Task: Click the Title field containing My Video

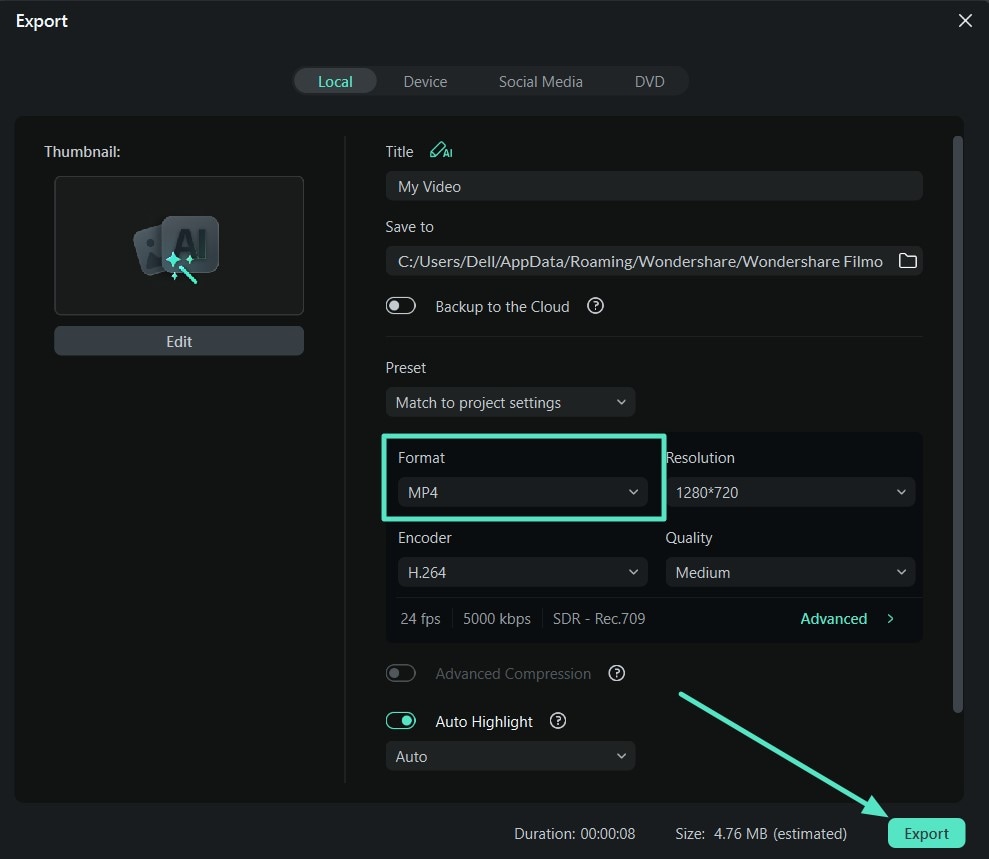Action: click(x=654, y=186)
